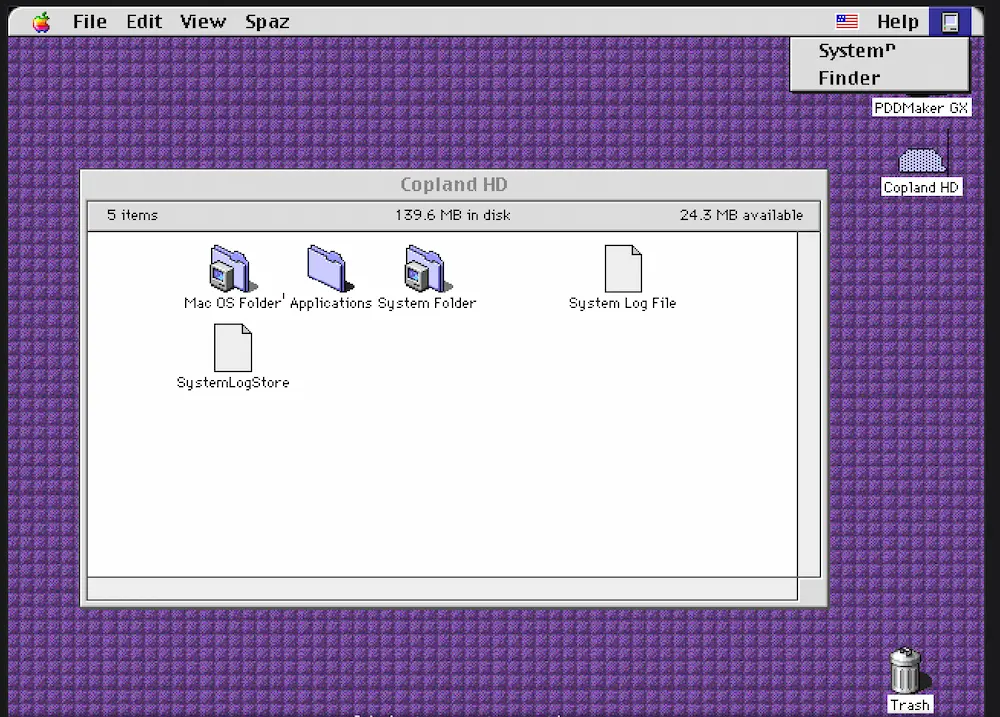Viewport: 1000px width, 717px height.
Task: Select the Mac OS Folder icon
Action: pos(232,269)
